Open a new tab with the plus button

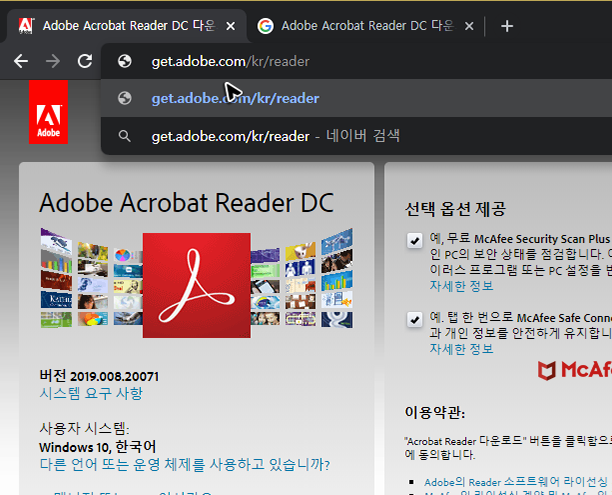pyautogui.click(x=507, y=26)
